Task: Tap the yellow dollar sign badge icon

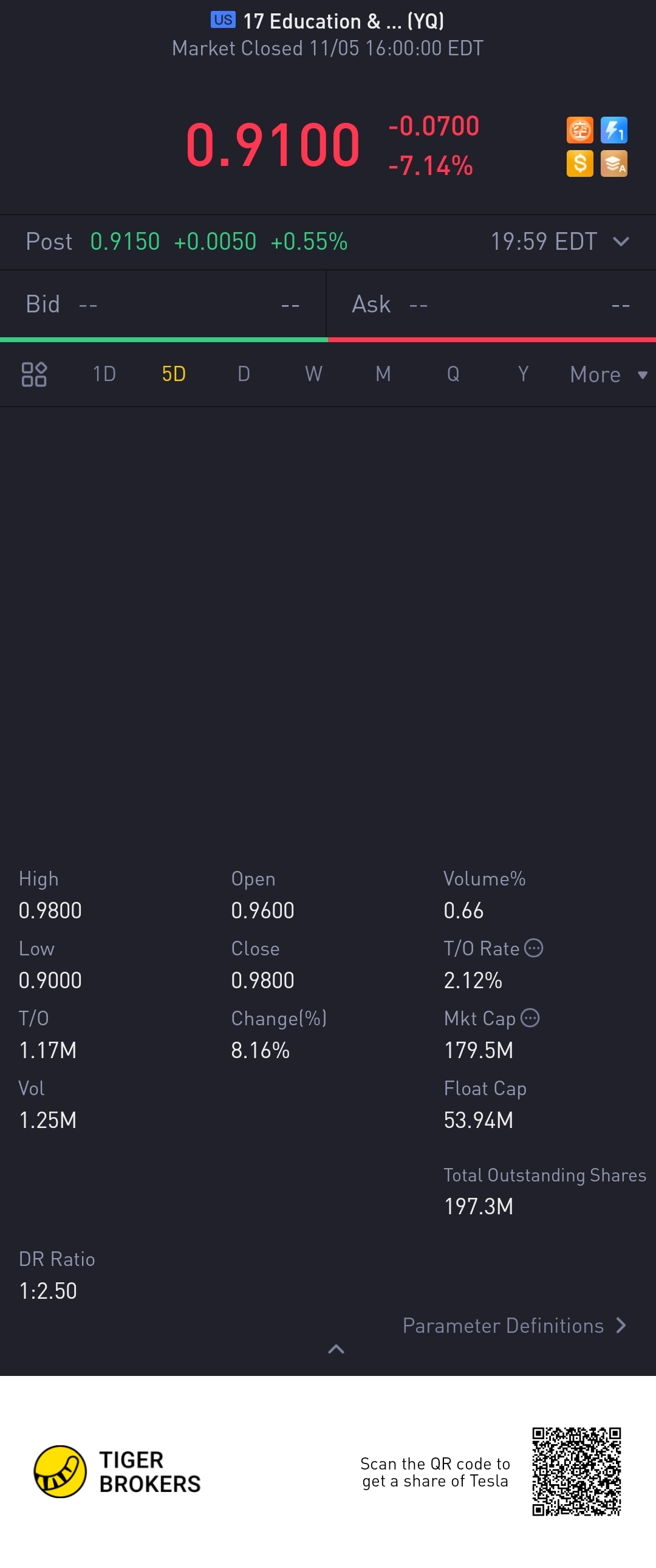Action: 579,163
